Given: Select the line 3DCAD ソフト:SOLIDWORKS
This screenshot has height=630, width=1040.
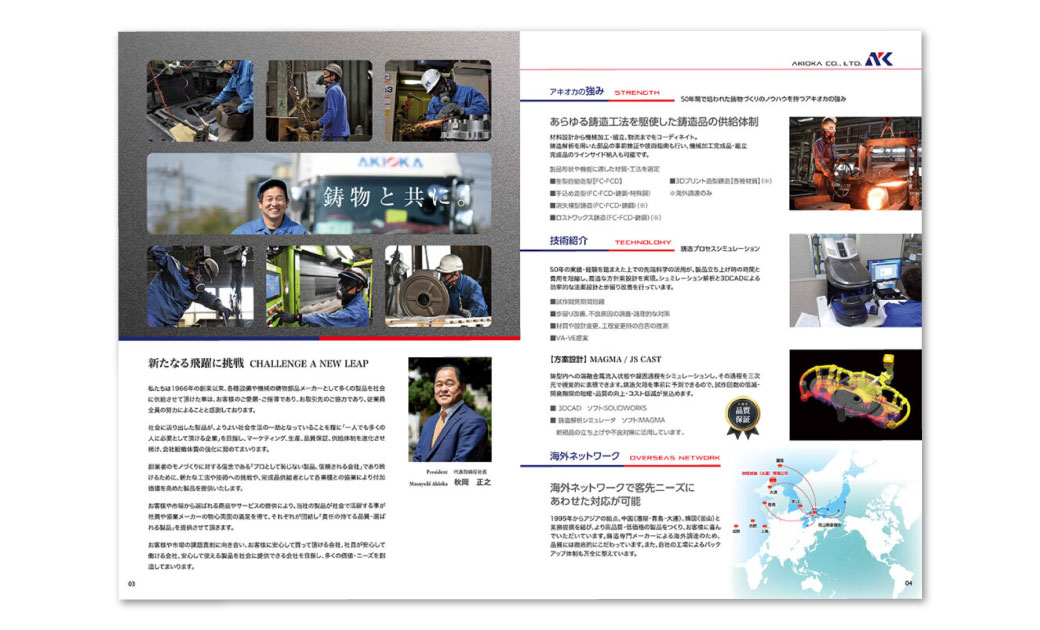Looking at the screenshot, I should pos(598,409).
